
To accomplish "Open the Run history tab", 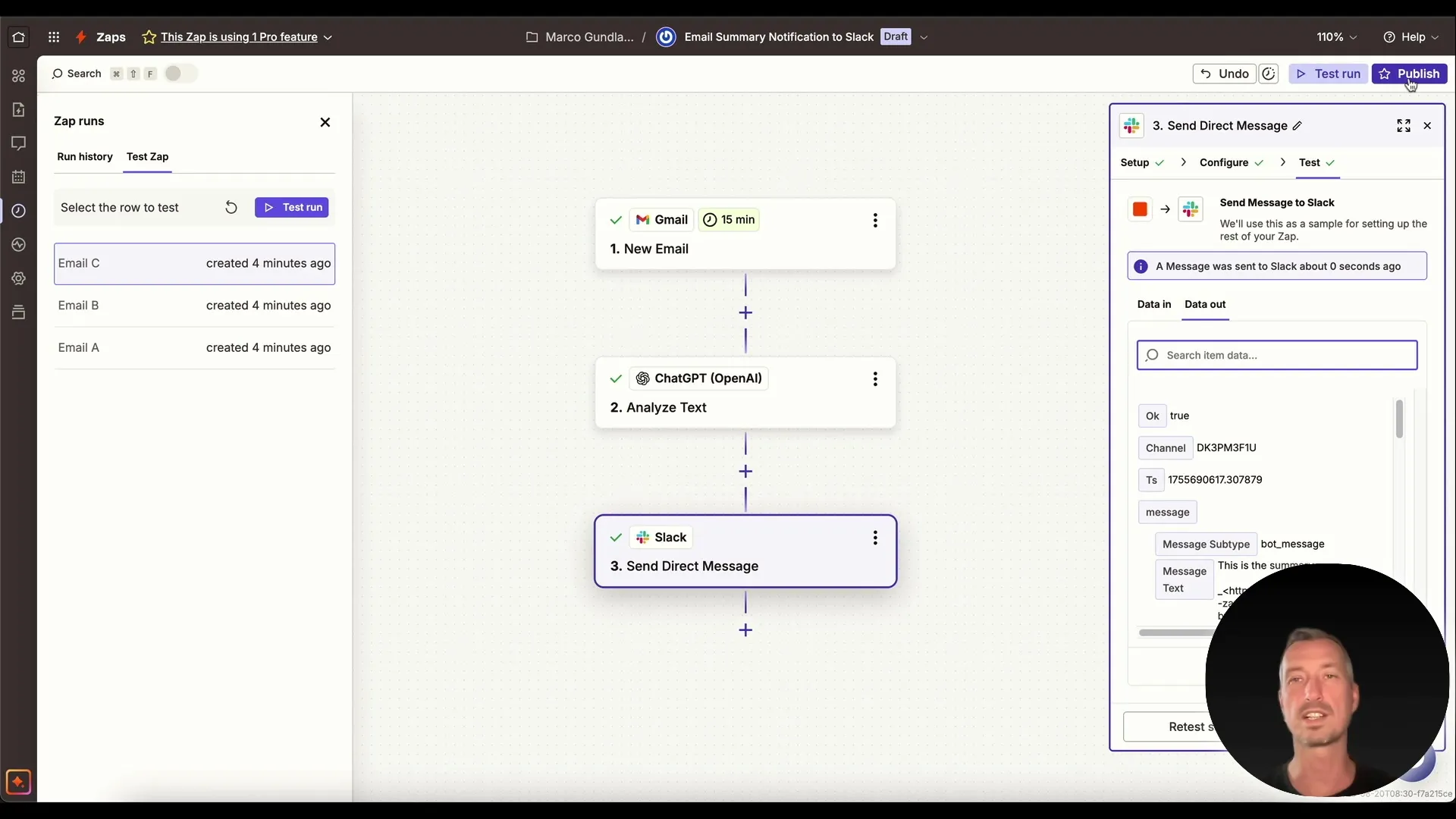I will point(85,156).
